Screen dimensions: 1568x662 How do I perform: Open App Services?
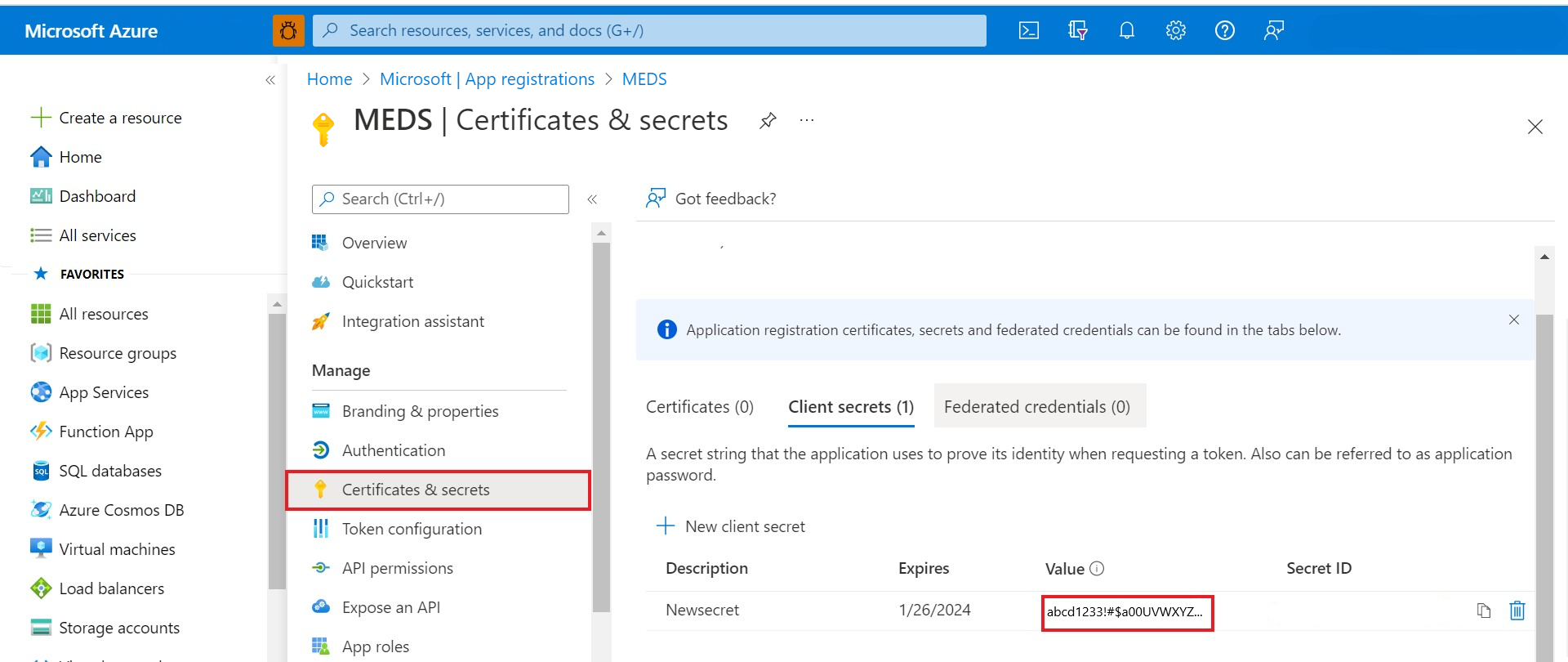coord(89,392)
